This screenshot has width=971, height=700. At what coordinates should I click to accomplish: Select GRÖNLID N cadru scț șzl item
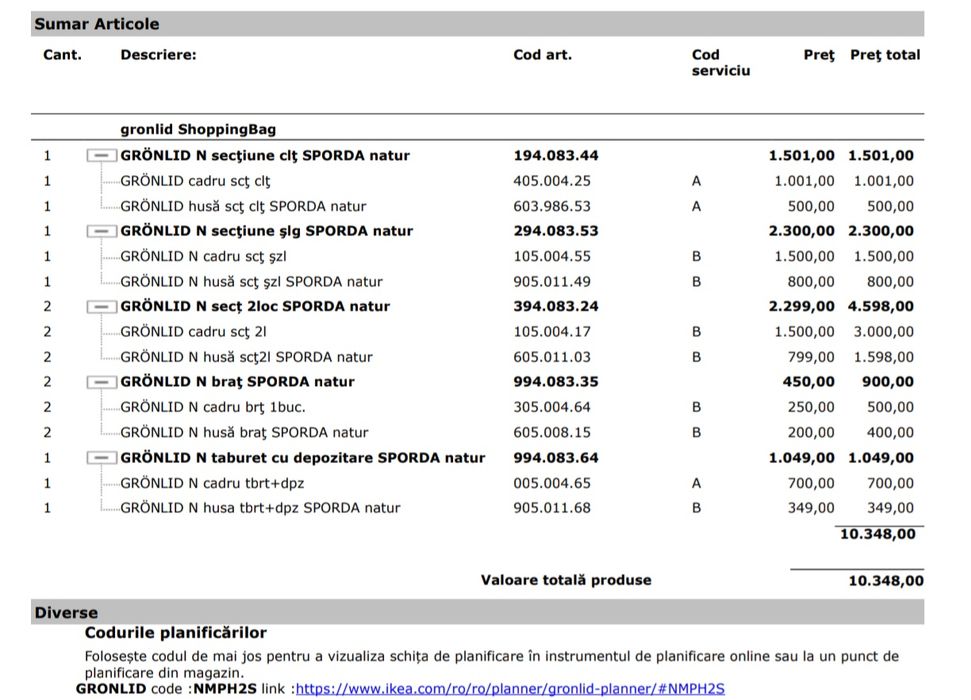pyautogui.click(x=203, y=256)
